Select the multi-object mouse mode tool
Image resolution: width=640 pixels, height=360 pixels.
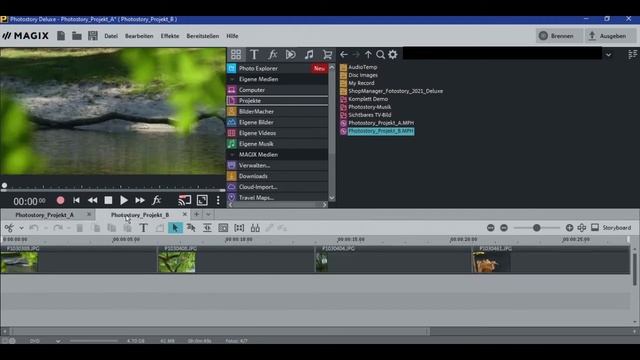191,228
